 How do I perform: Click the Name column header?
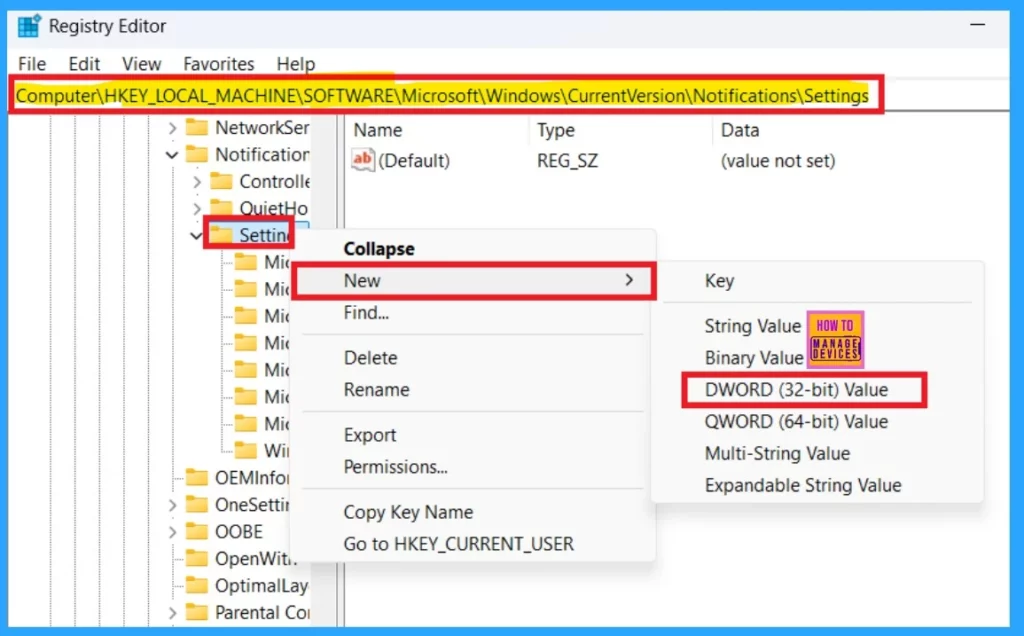pyautogui.click(x=378, y=130)
